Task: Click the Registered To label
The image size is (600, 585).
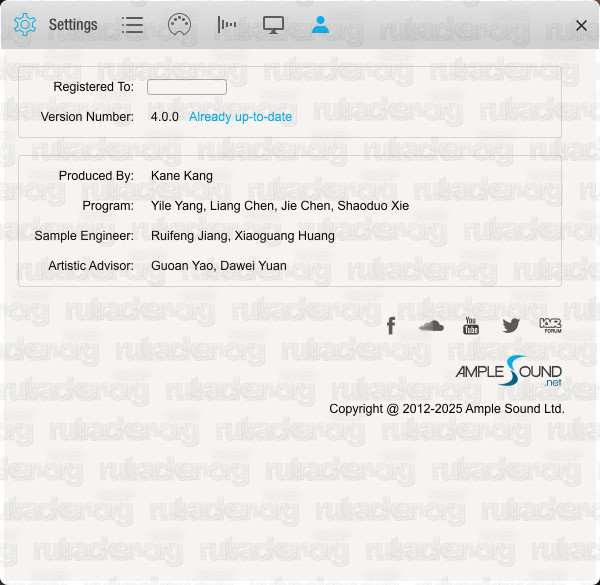Action: (93, 87)
